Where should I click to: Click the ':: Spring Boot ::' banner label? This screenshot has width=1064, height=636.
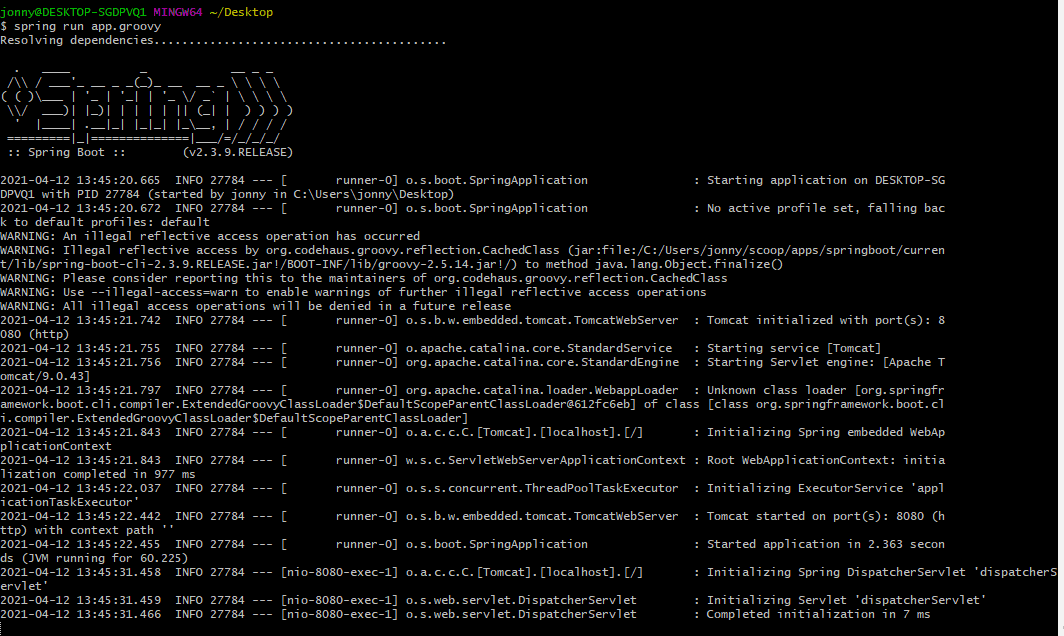[x=66, y=152]
